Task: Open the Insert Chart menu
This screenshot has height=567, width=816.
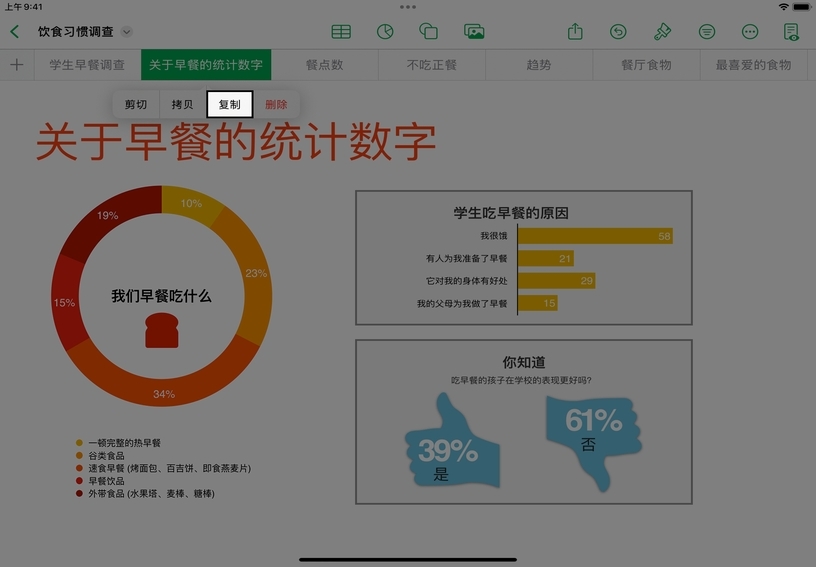Action: [x=385, y=32]
